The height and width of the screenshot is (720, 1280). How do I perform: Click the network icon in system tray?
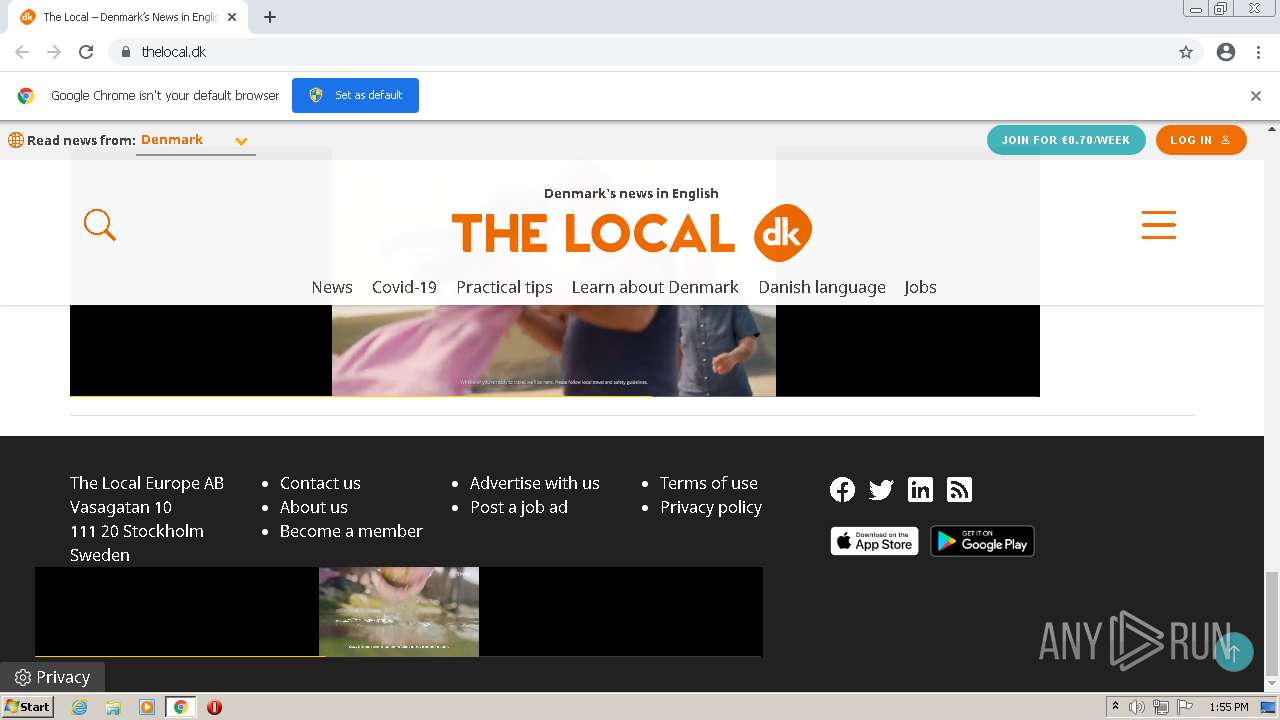(x=1161, y=707)
